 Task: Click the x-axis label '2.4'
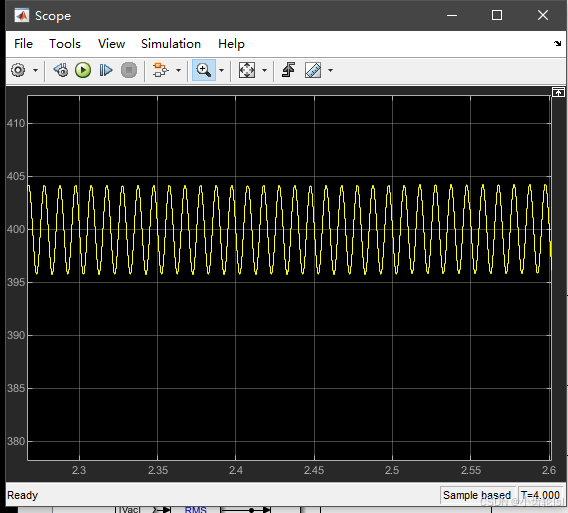pyautogui.click(x=236, y=470)
